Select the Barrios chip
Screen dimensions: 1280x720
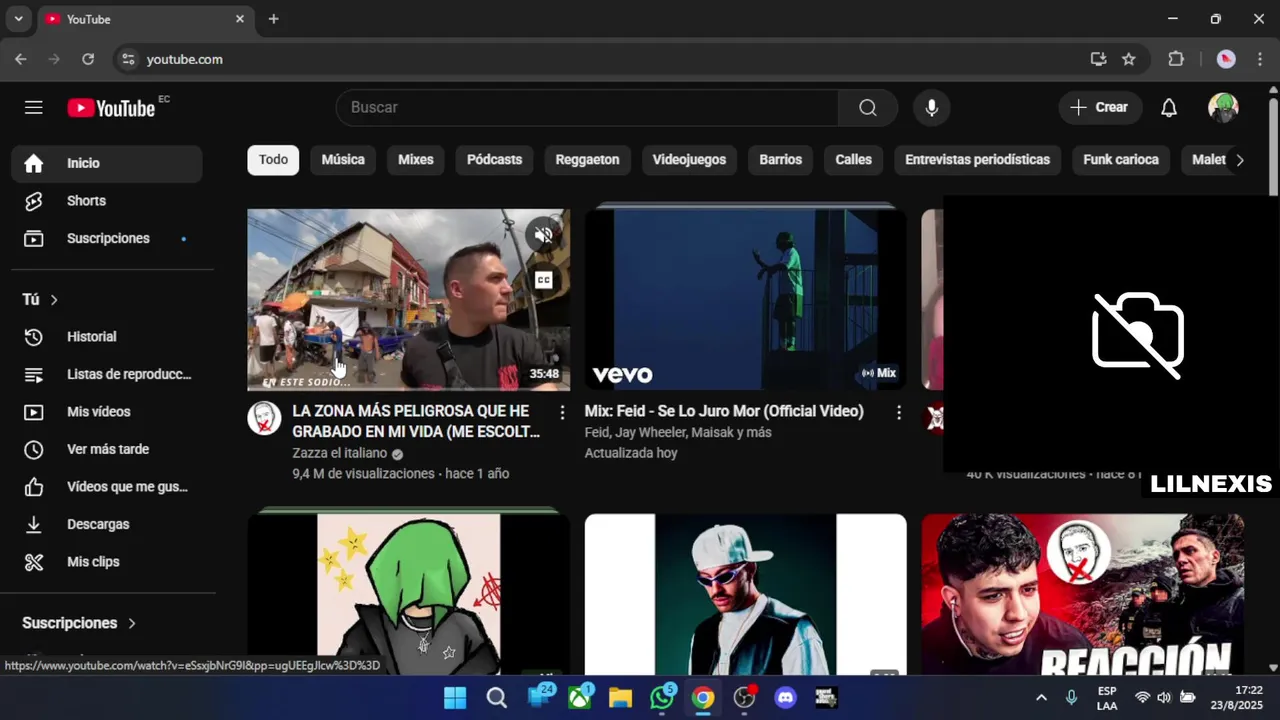(781, 160)
